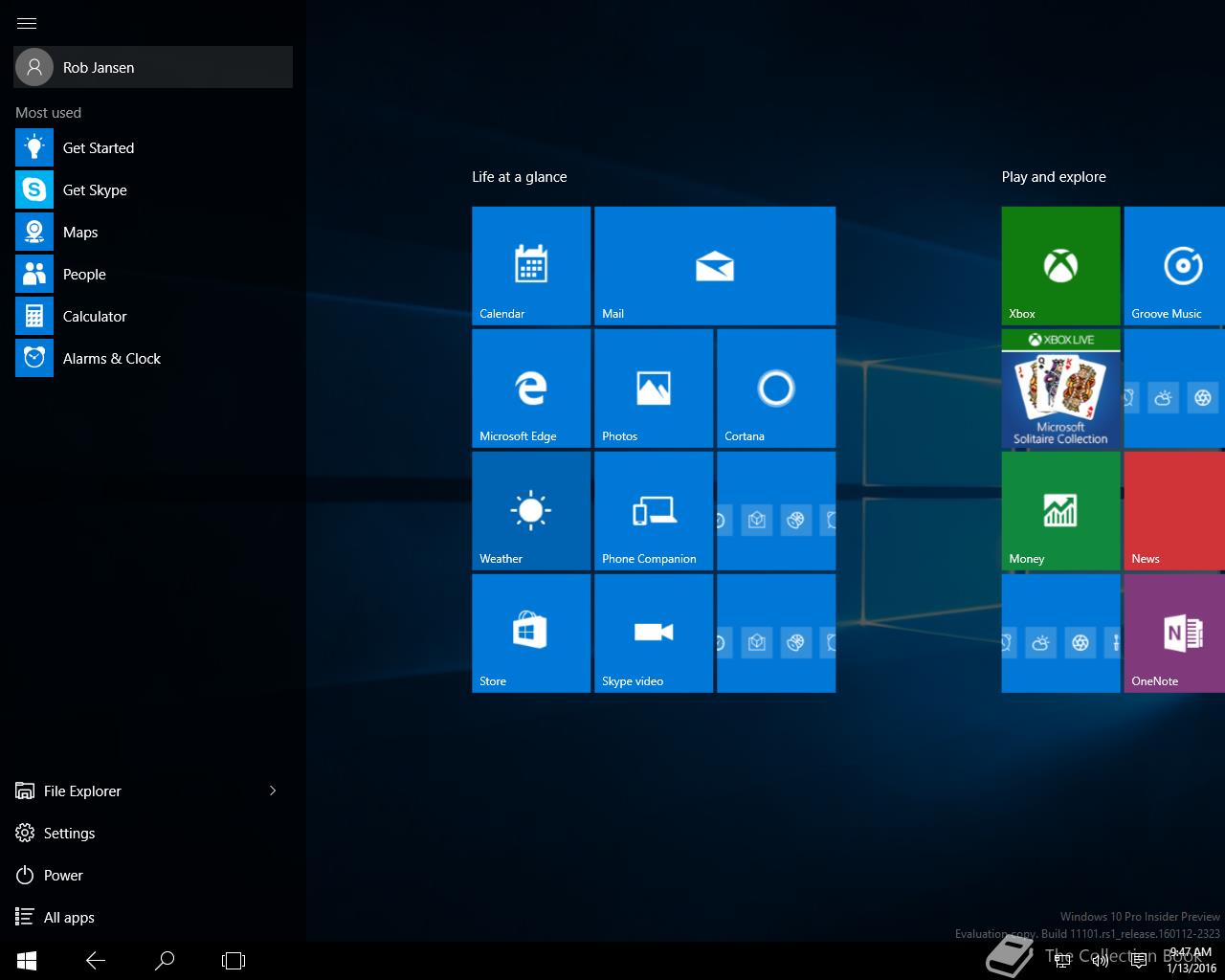1225x980 pixels.
Task: Open Skype video tile
Action: click(654, 634)
